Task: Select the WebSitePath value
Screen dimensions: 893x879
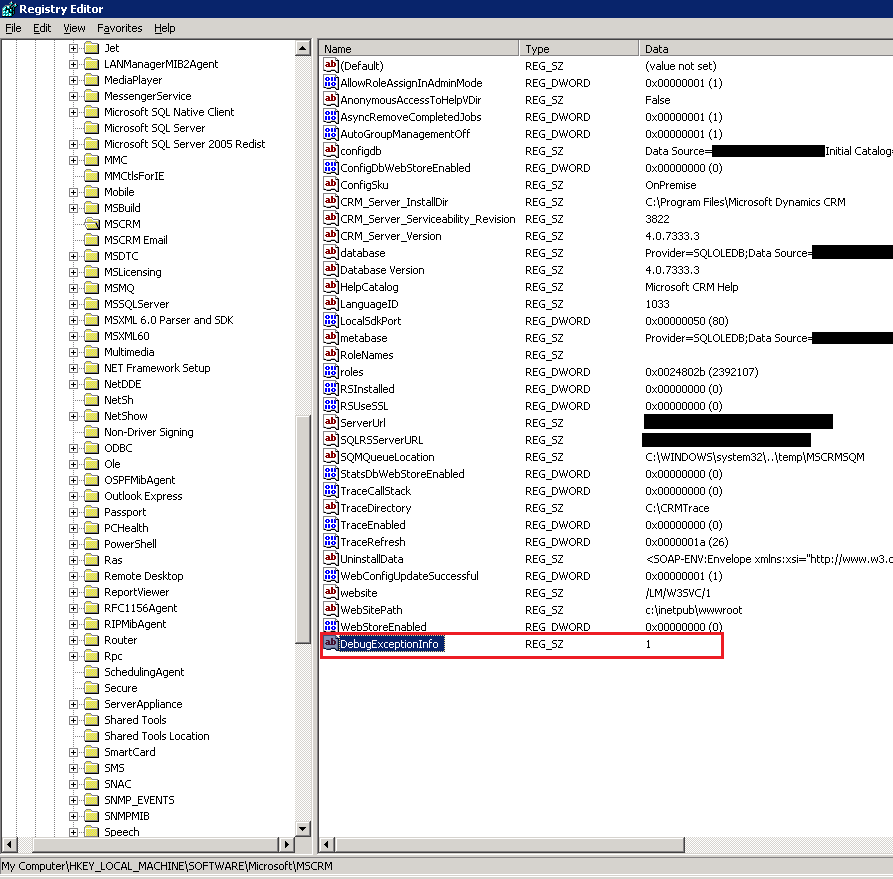Action: [x=371, y=610]
